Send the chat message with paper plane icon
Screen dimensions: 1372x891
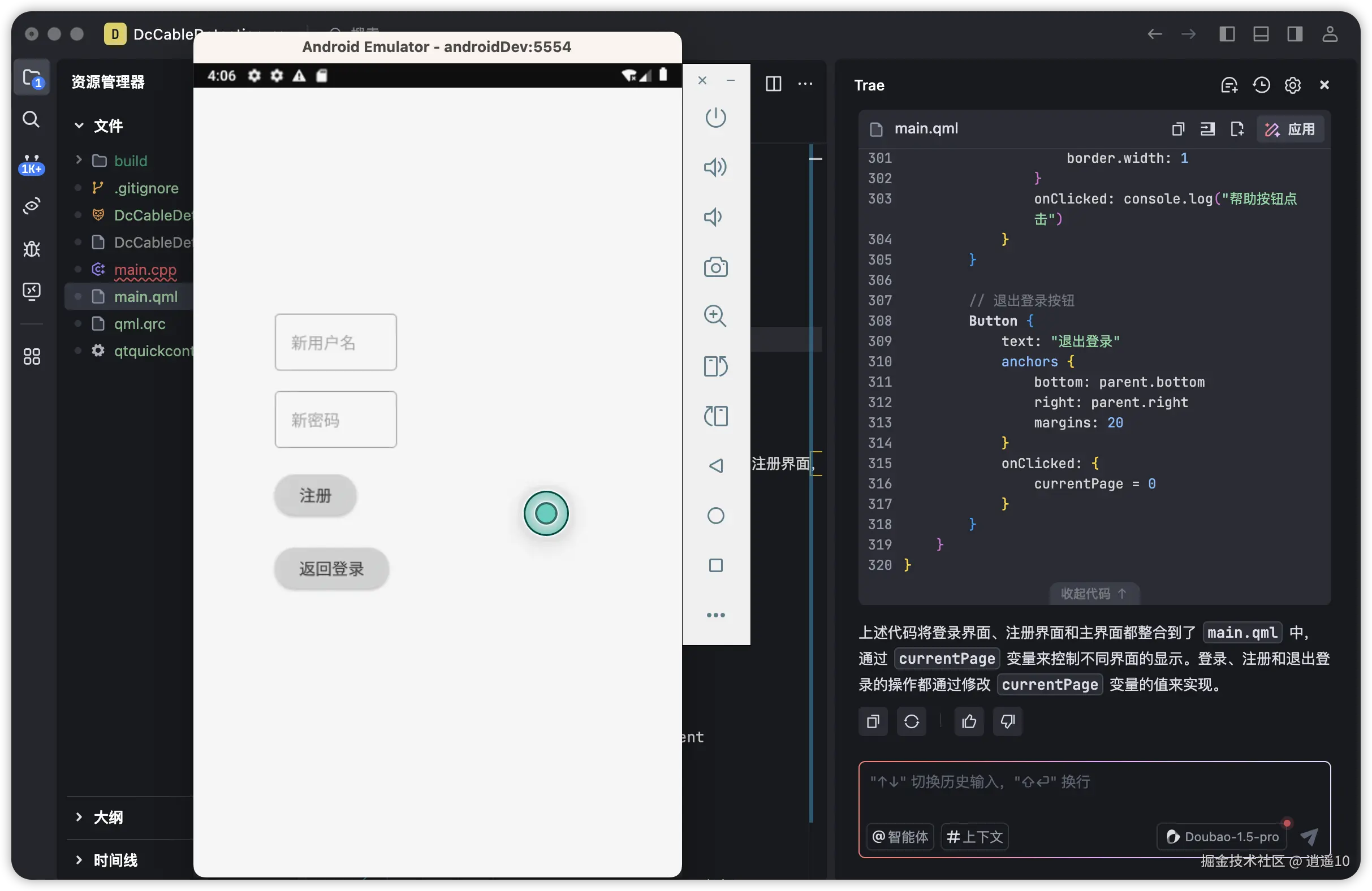click(x=1310, y=837)
